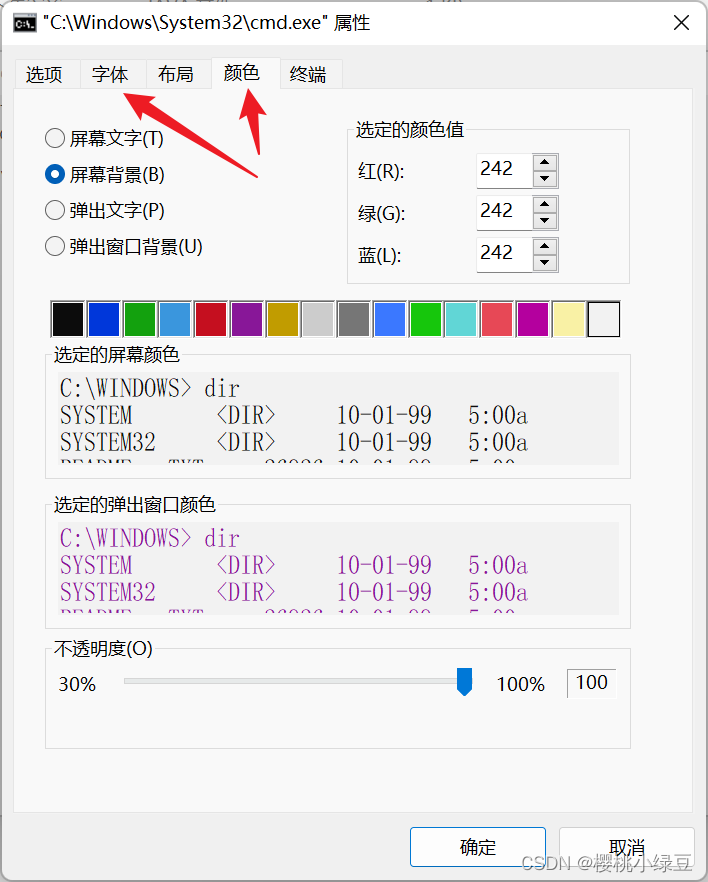Screen dimensions: 708x882
Task: Click the opacity slider handle
Action: [x=465, y=682]
